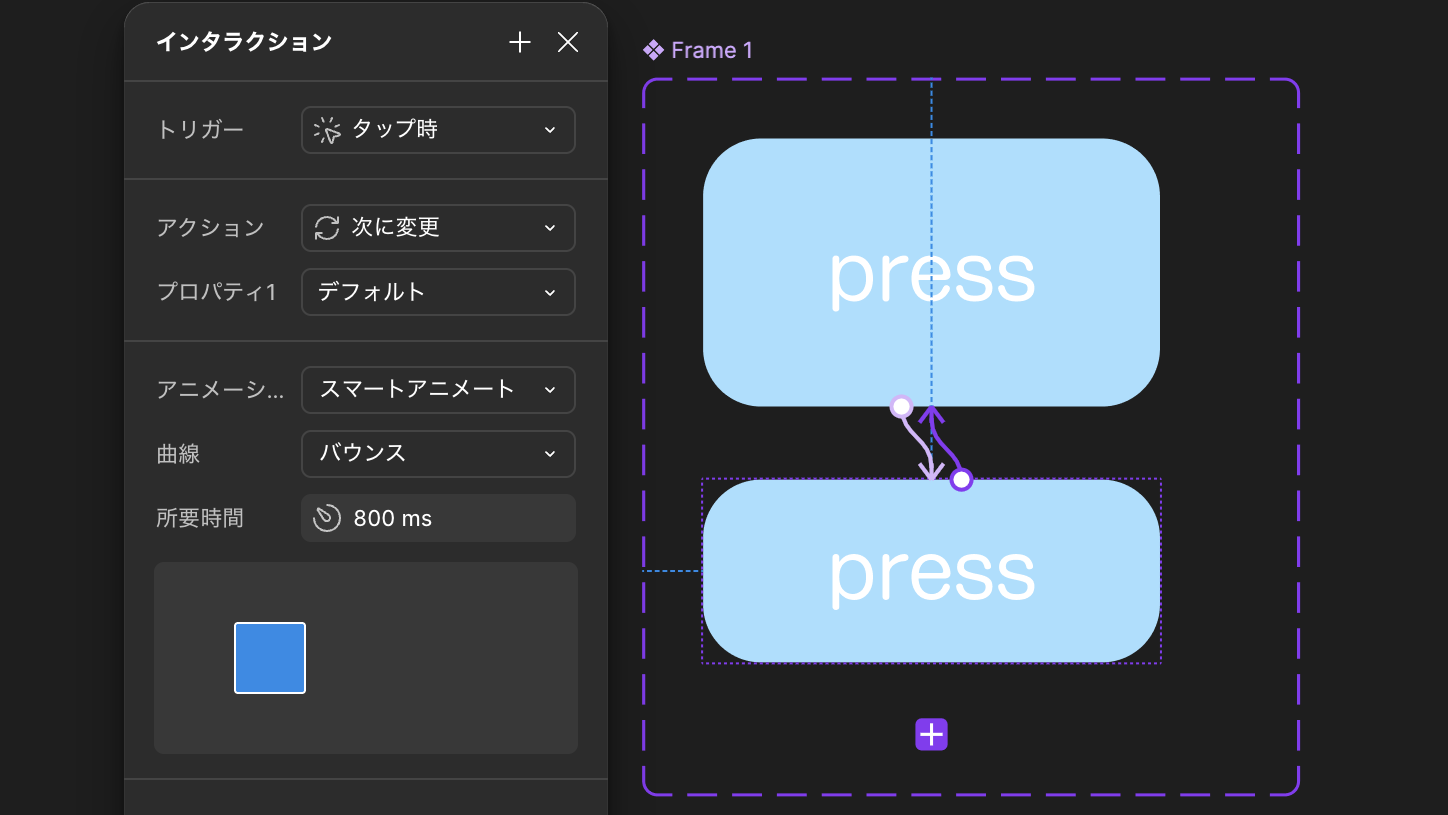Select the connection node on top press variant
Screen dimensions: 1448x815
coord(901,406)
